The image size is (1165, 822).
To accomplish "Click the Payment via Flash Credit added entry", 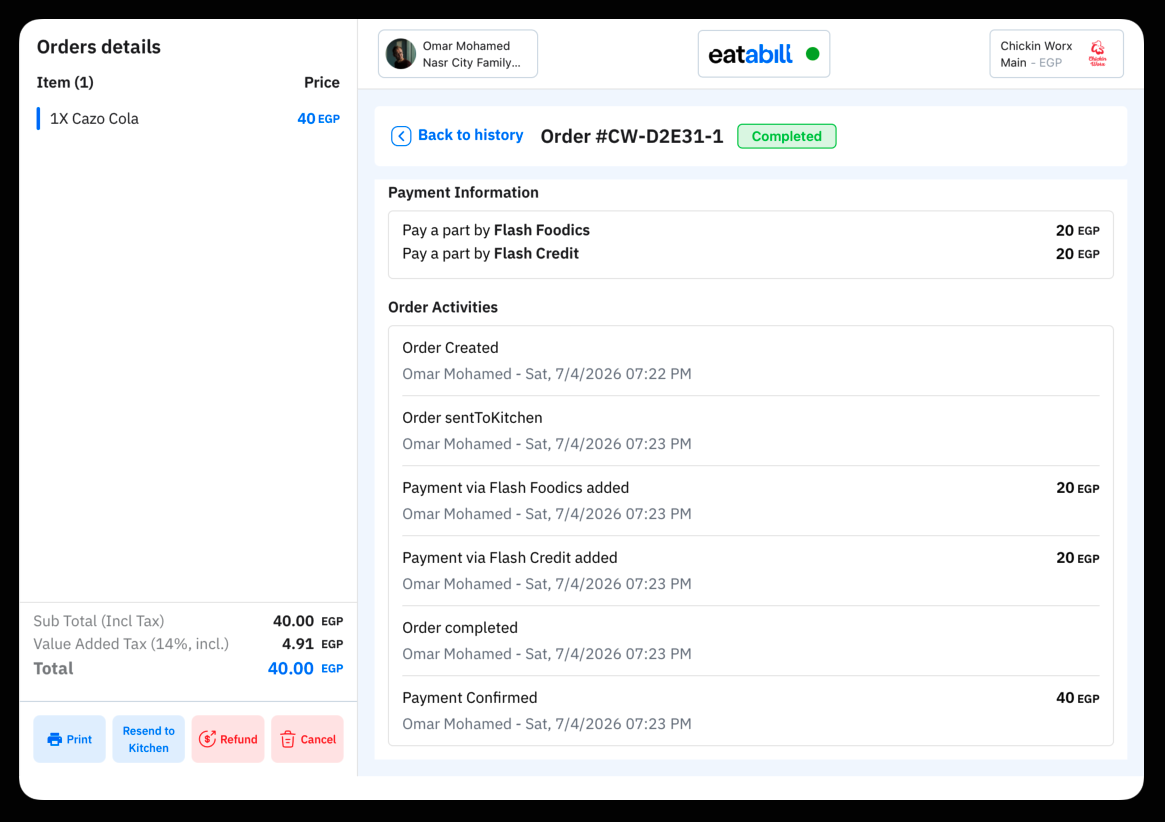I will point(750,570).
